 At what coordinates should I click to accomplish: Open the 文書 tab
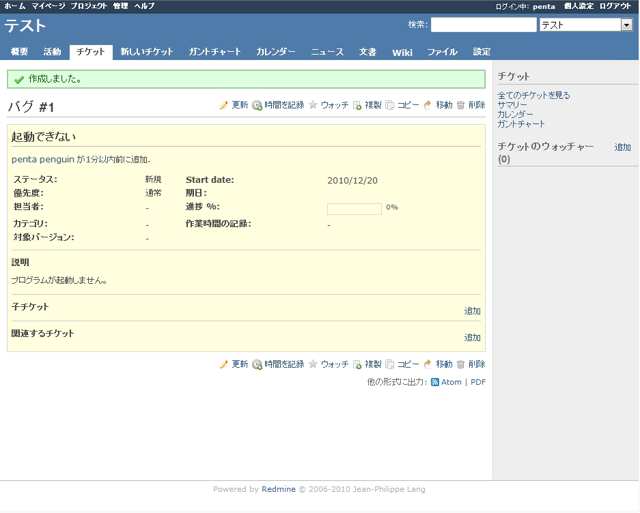[368, 52]
